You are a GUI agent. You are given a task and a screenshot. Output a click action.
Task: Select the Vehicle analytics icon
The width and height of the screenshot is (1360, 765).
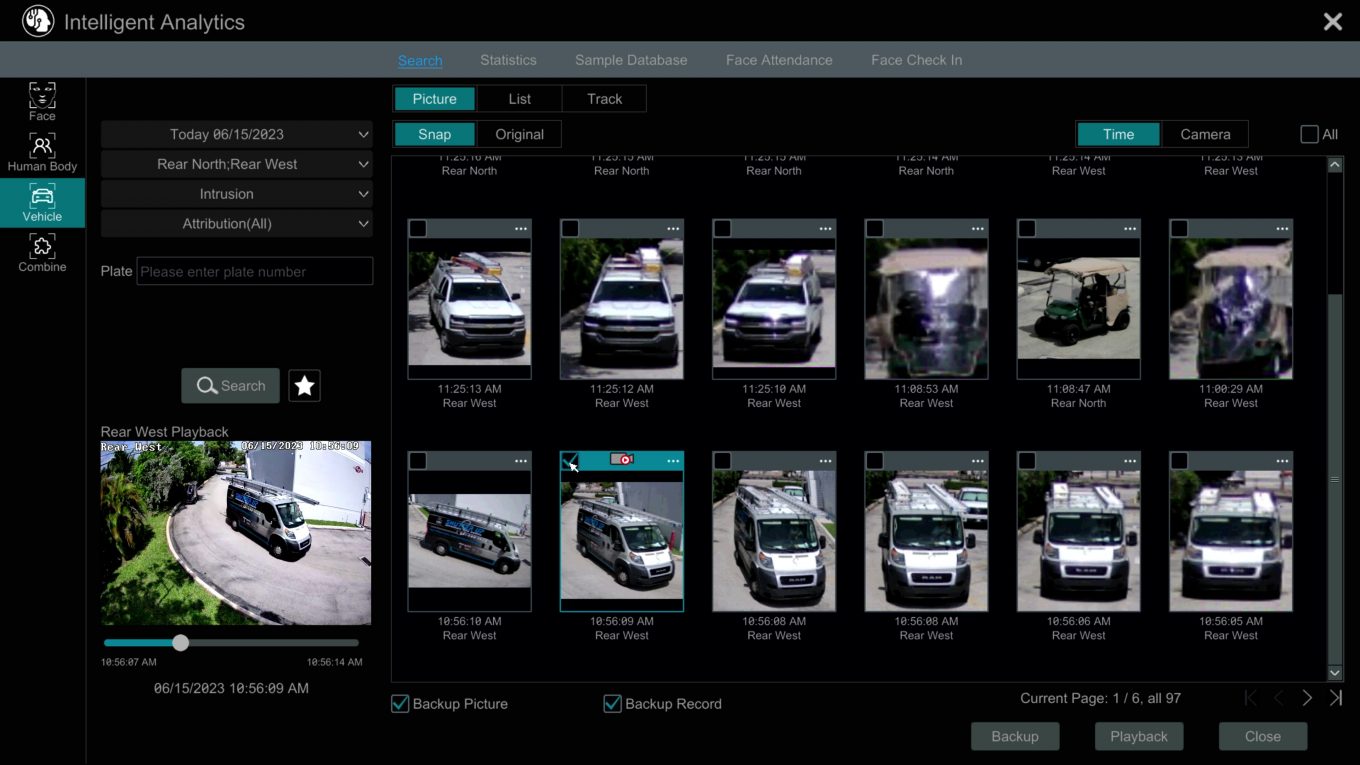tap(42, 203)
